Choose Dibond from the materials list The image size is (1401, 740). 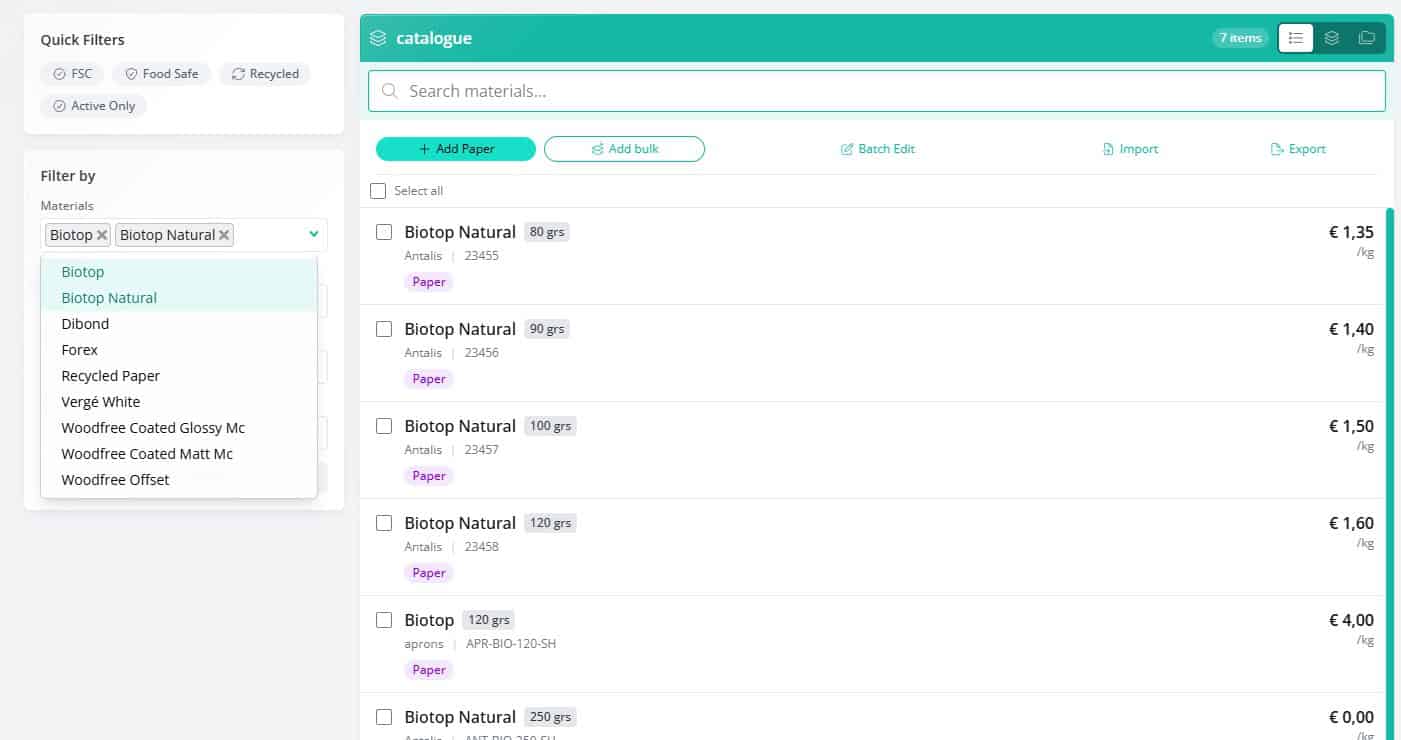pyautogui.click(x=85, y=324)
